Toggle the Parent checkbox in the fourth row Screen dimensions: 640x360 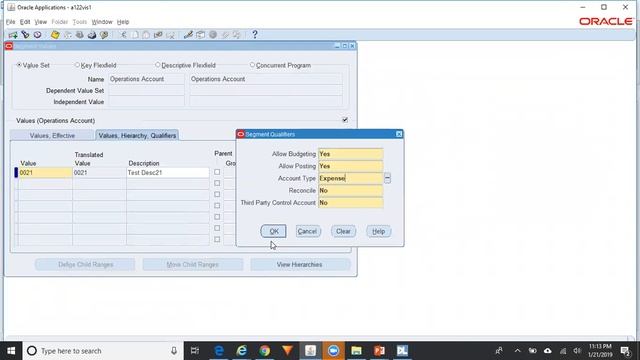click(217, 206)
